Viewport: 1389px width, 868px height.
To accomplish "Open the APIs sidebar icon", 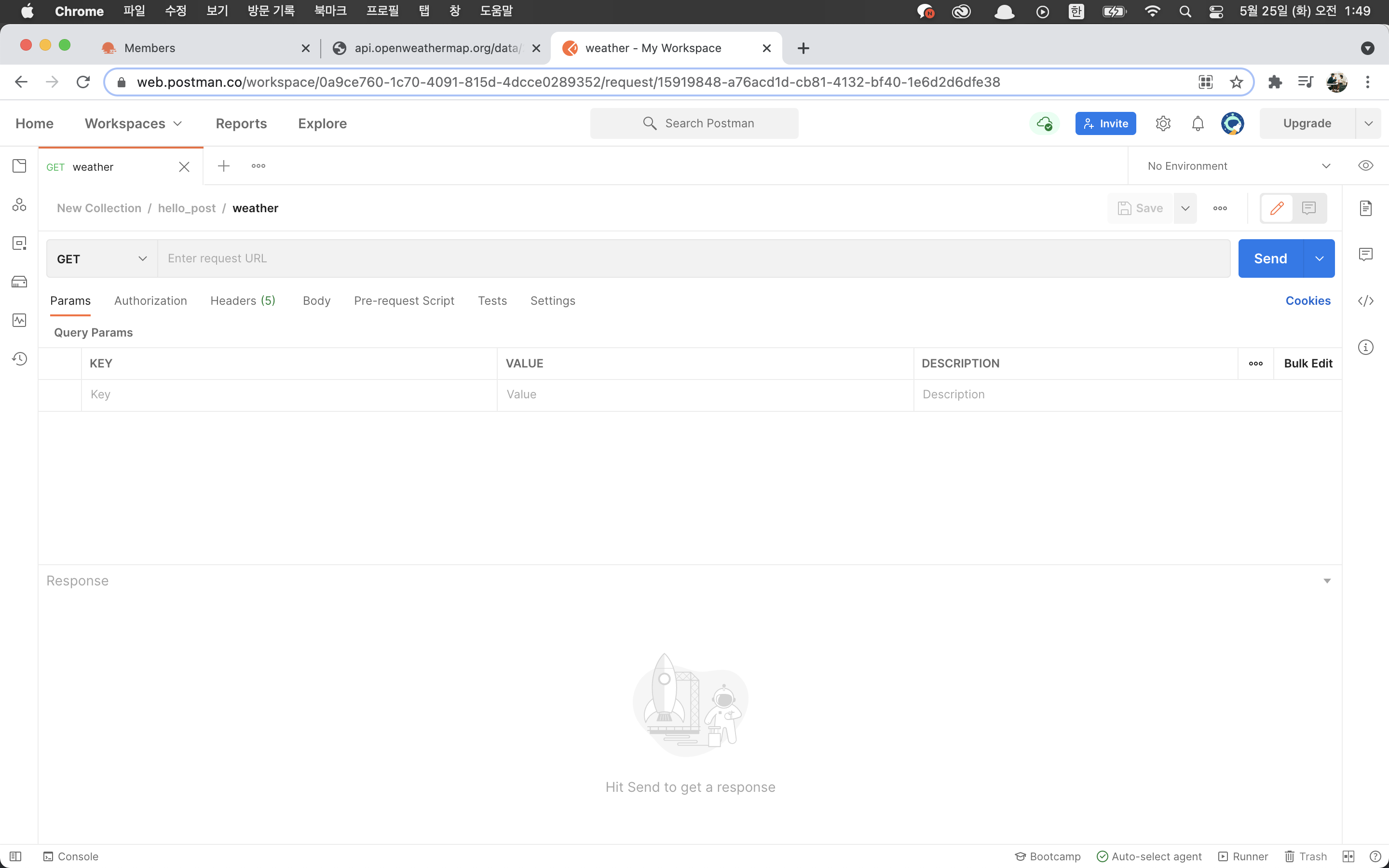I will pos(19,205).
